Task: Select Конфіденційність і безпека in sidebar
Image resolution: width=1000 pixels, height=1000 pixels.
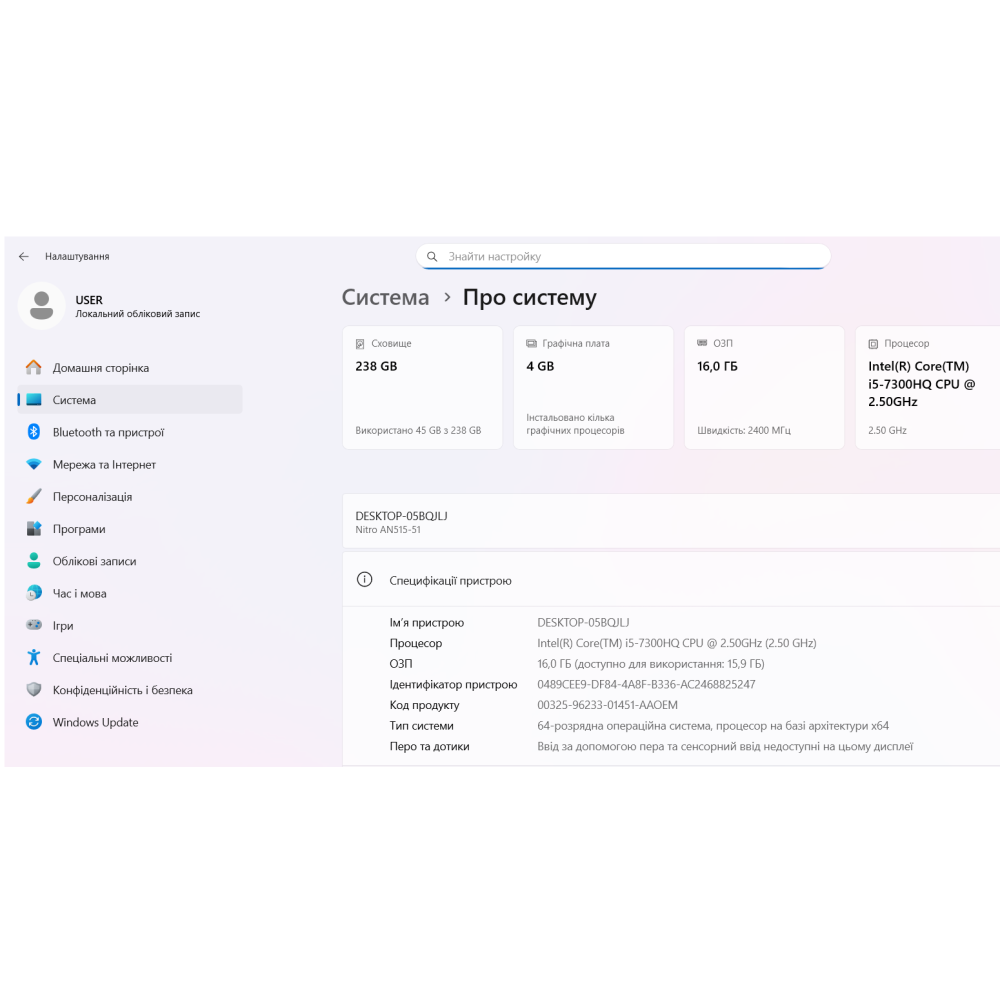Action: tap(122, 690)
